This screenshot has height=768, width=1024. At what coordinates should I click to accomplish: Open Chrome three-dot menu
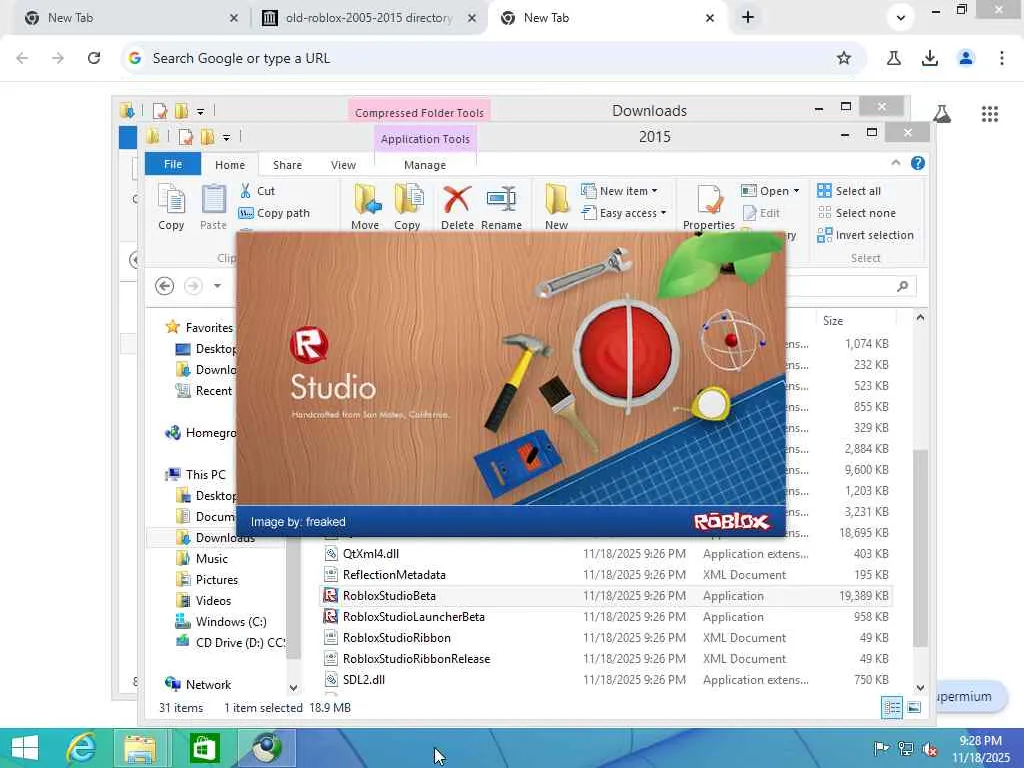pyautogui.click(x=1002, y=58)
